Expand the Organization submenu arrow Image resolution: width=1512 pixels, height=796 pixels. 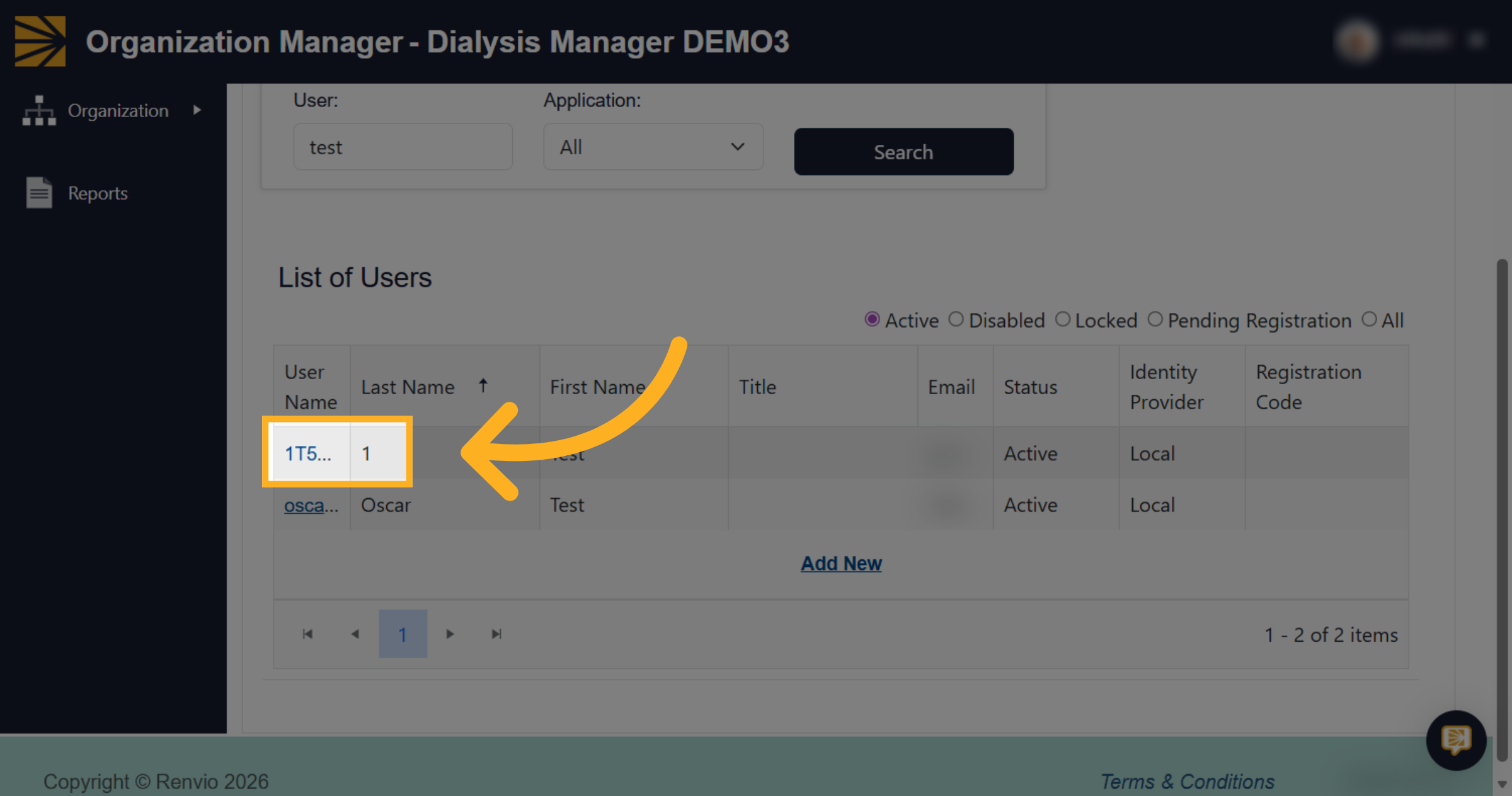pos(197,110)
